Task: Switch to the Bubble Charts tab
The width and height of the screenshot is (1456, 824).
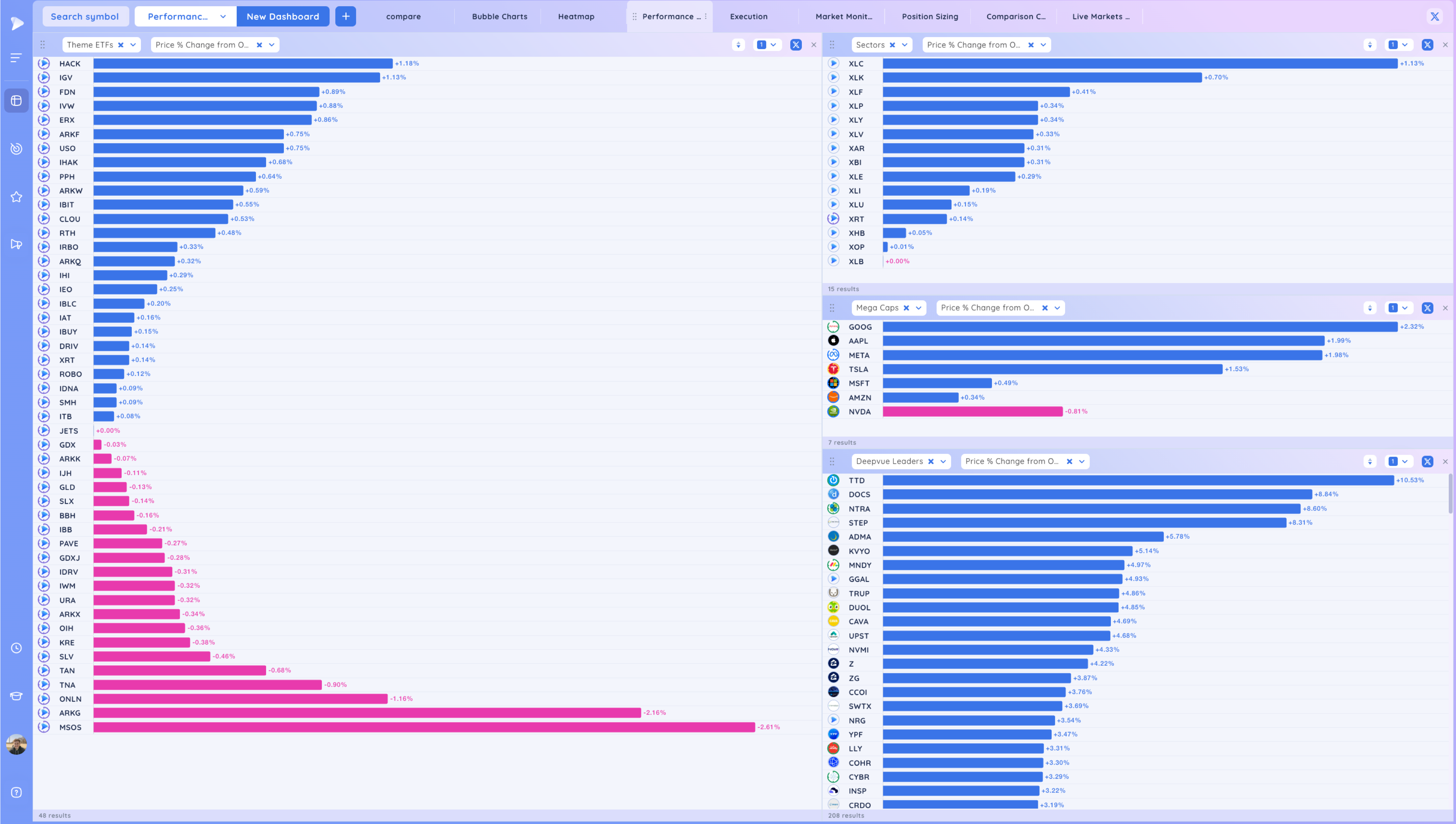Action: [499, 16]
